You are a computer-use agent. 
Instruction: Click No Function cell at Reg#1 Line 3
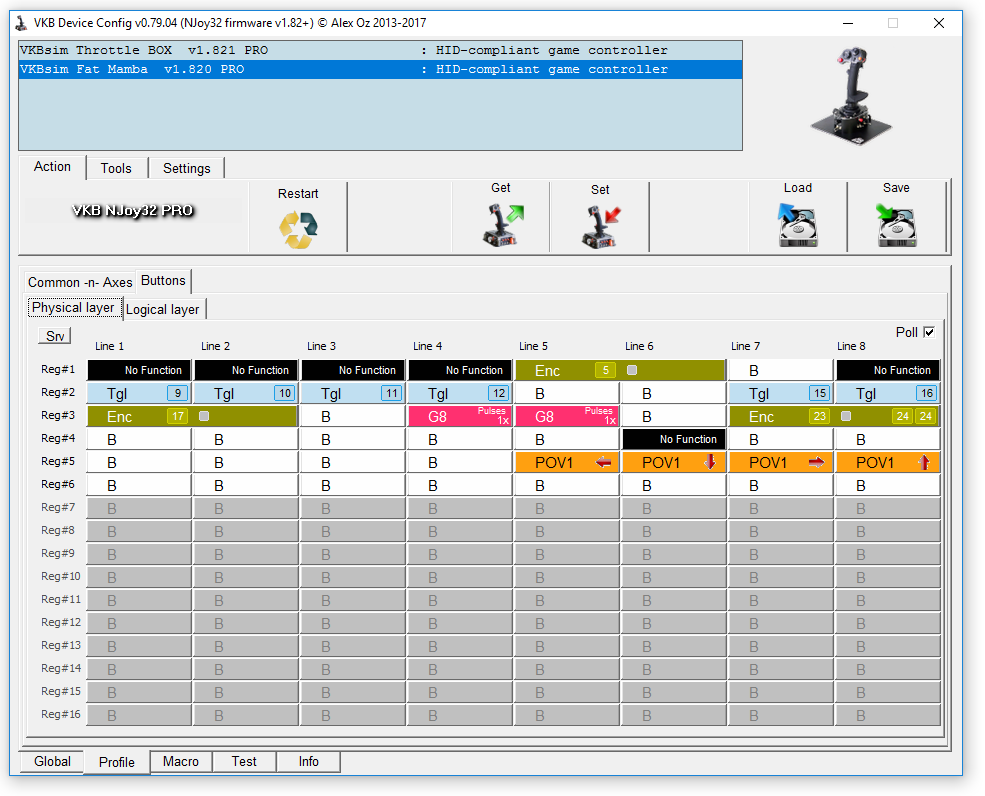click(353, 371)
